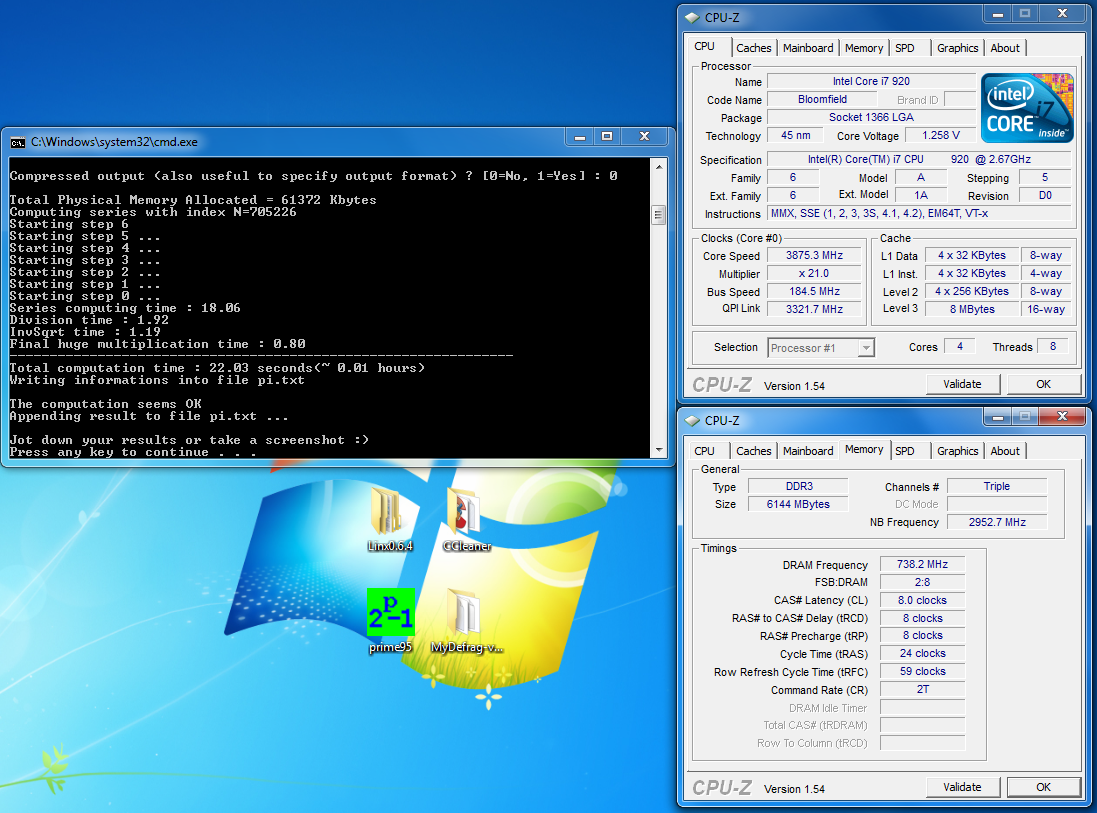Click the Multiplier x 21.0 value

(x=814, y=274)
